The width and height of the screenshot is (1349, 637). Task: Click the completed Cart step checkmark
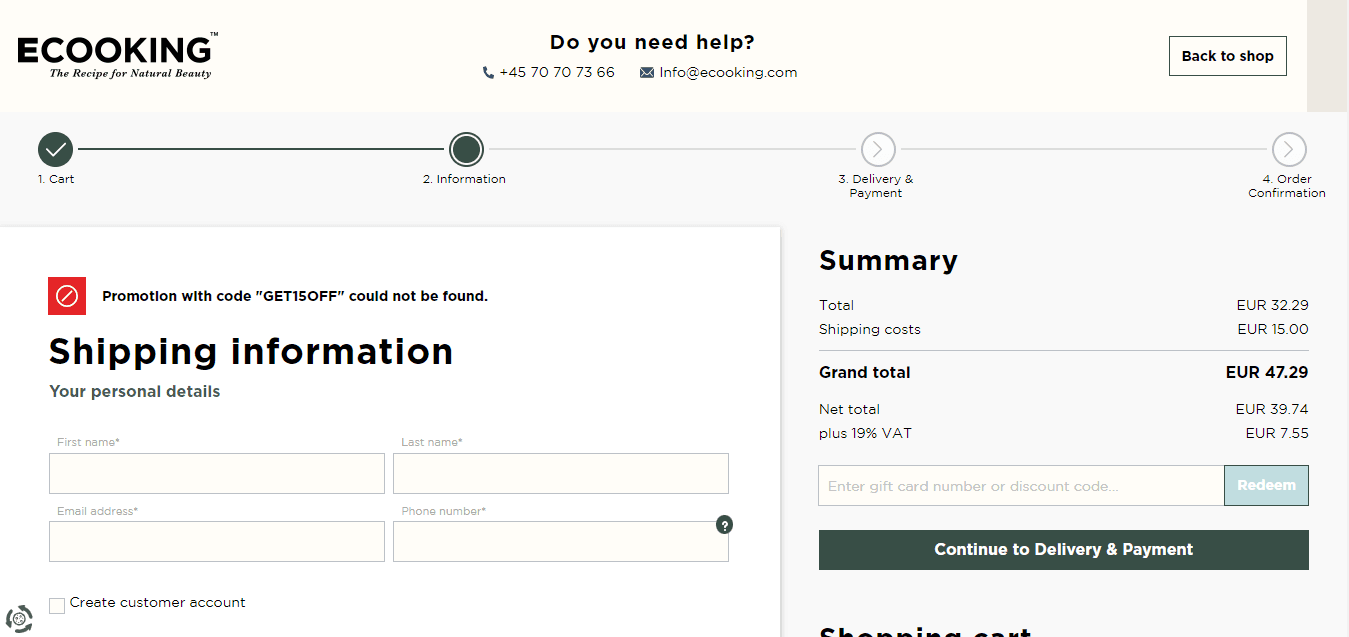(x=56, y=150)
